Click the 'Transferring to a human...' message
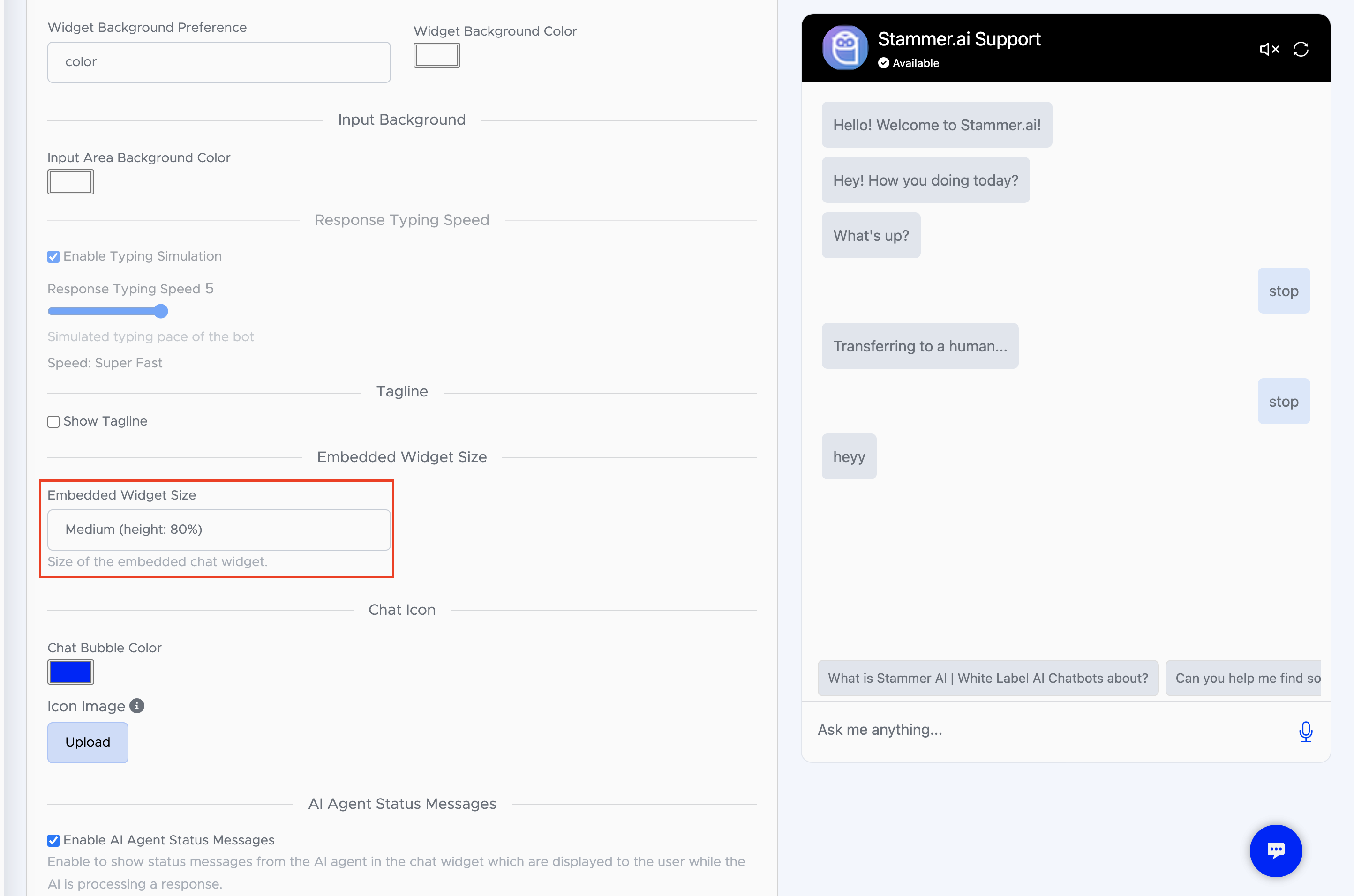The image size is (1354, 896). pyautogui.click(x=919, y=346)
